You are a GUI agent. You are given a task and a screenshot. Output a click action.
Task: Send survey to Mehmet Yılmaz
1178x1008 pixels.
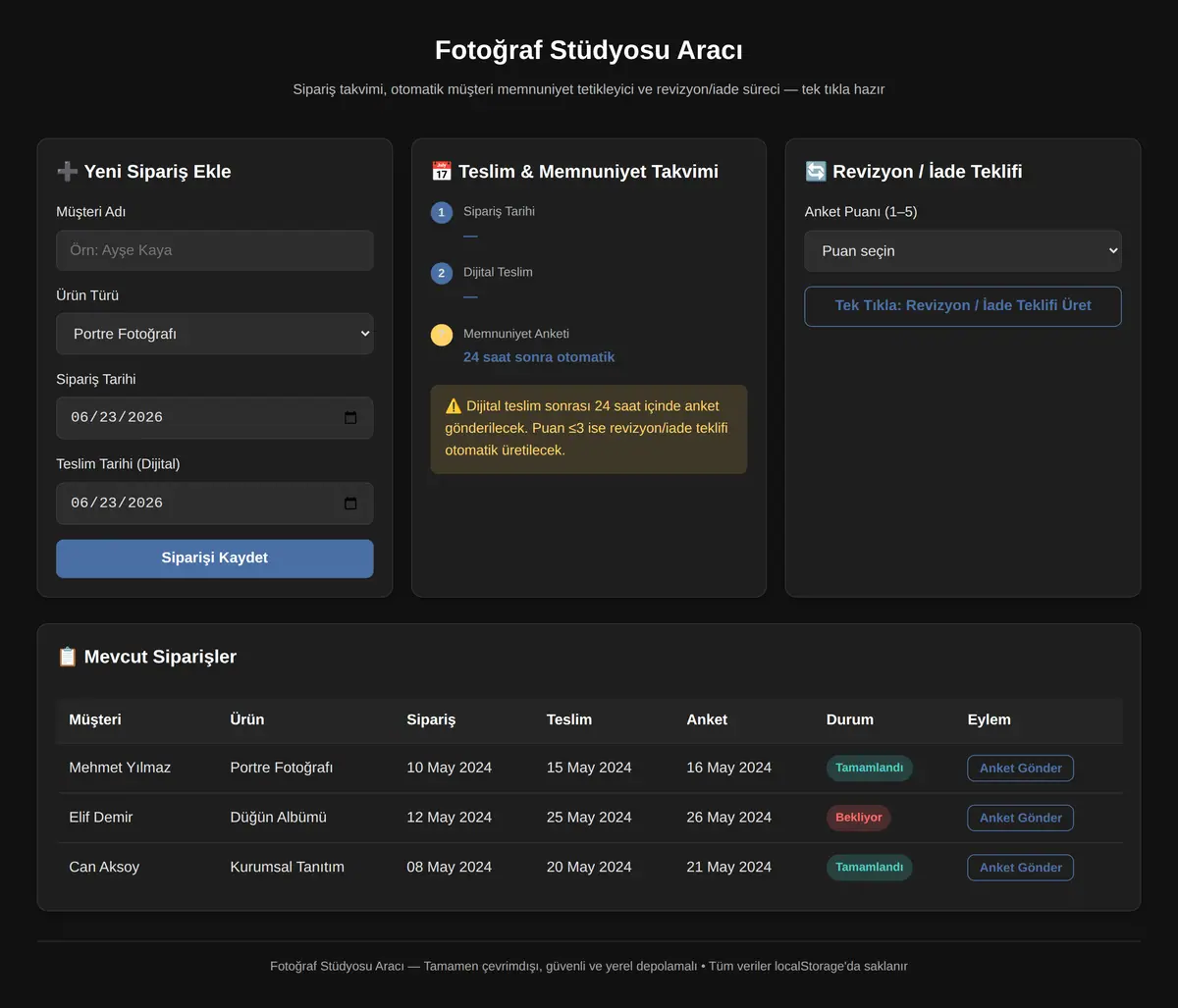1020,769
